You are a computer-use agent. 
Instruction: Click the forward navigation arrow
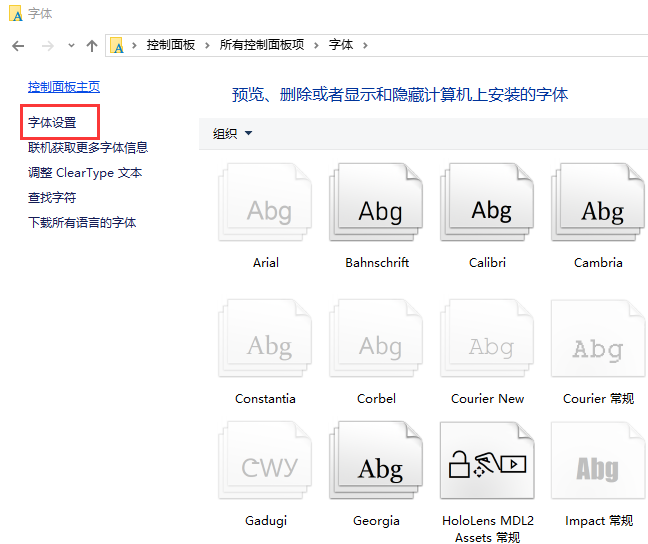coord(48,45)
